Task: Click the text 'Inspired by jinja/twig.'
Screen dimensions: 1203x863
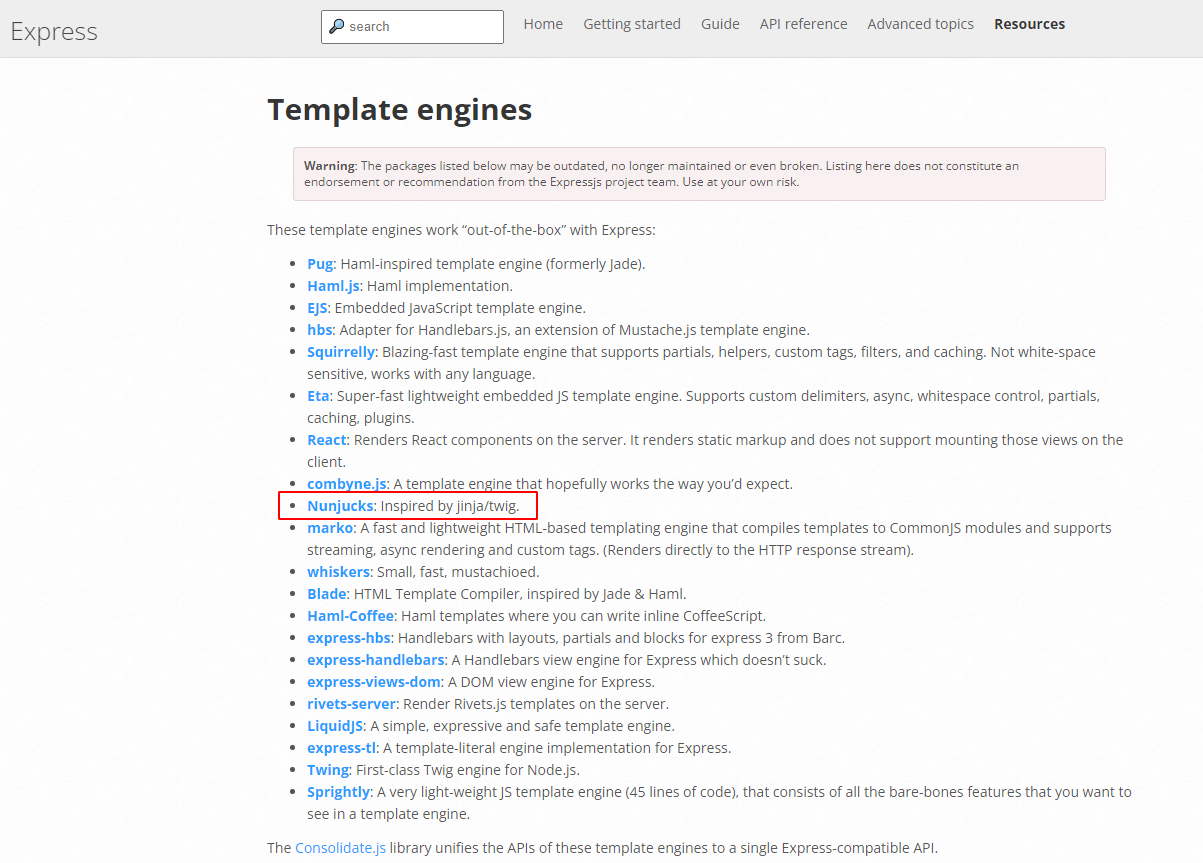Action: coord(450,506)
